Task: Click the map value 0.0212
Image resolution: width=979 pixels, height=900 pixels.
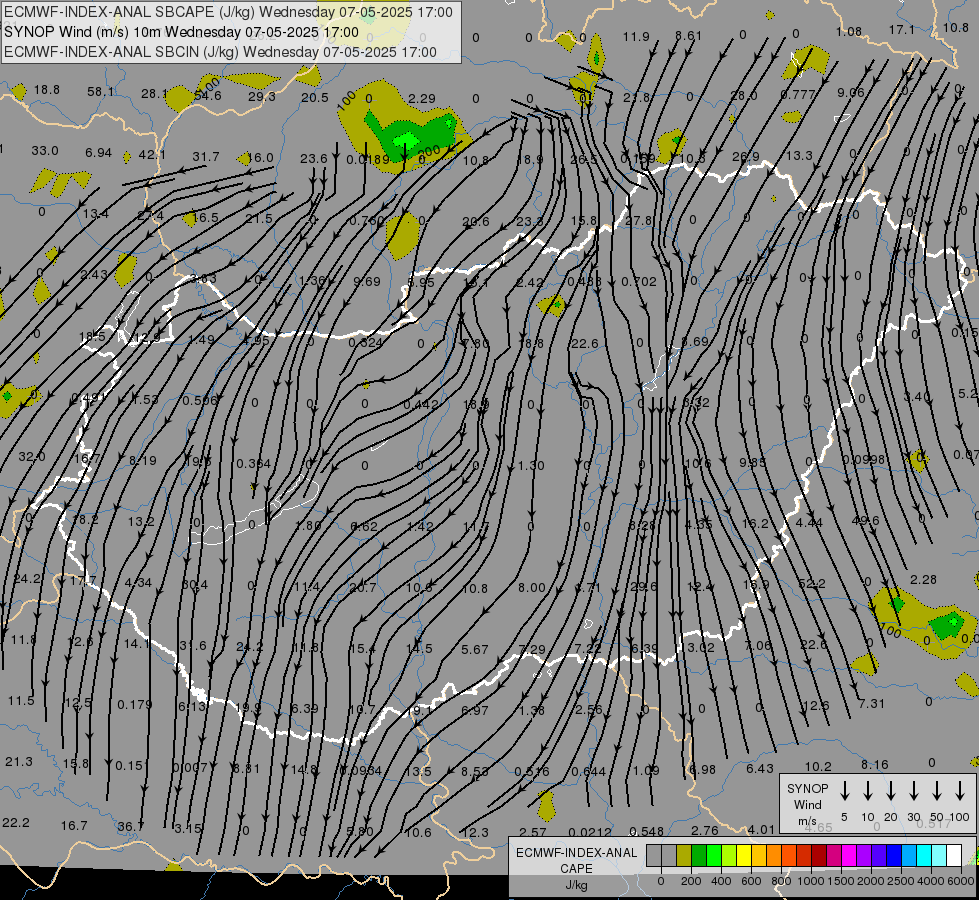Action: (590, 832)
